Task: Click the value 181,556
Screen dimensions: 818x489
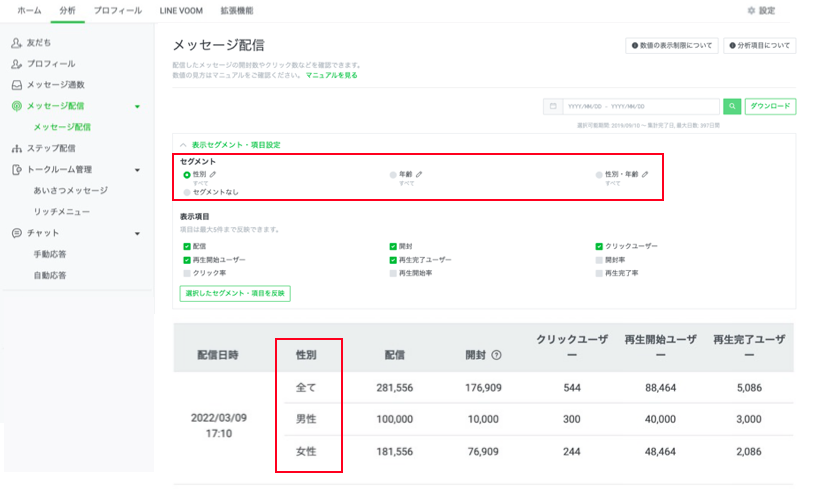Action: 394,451
